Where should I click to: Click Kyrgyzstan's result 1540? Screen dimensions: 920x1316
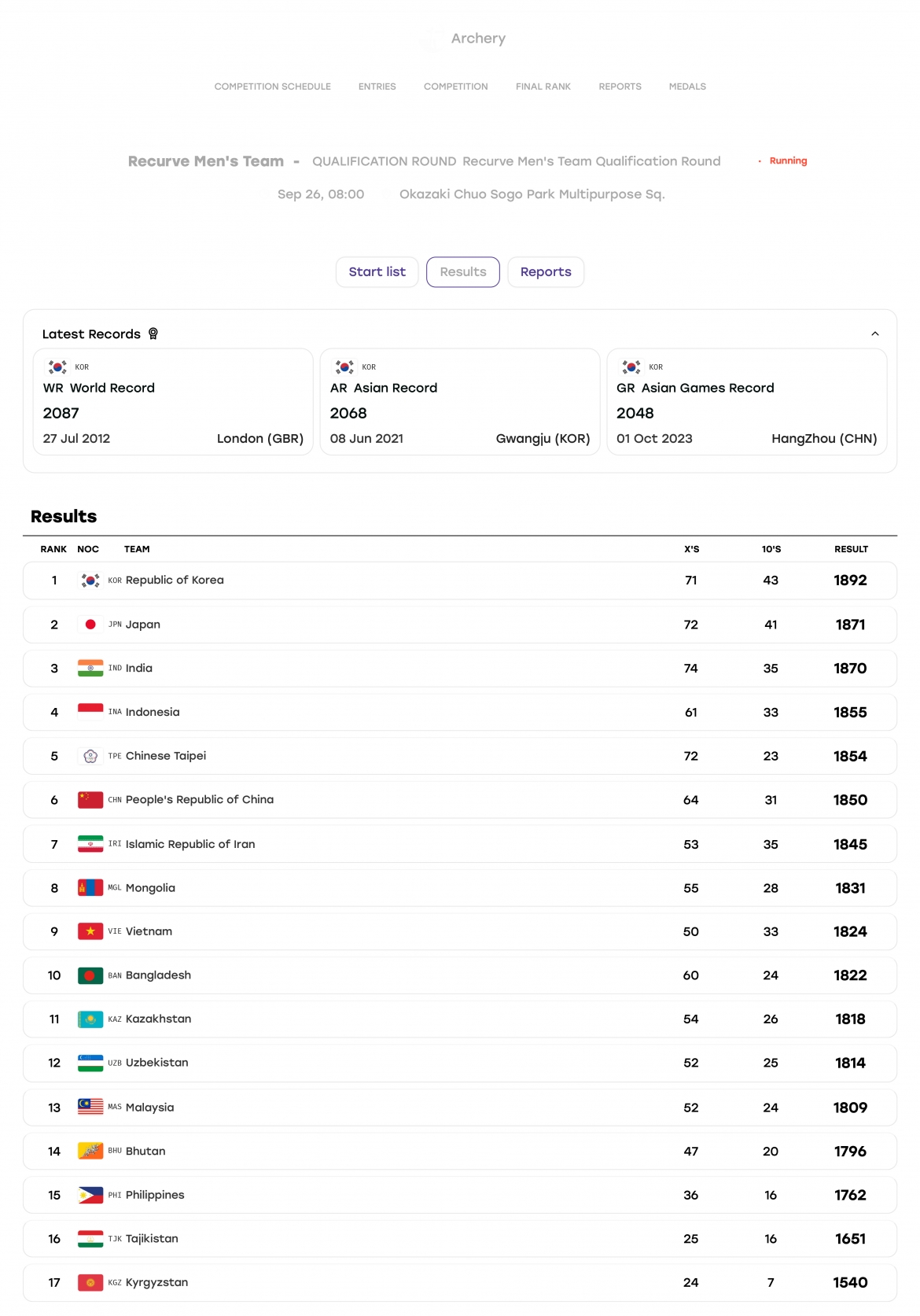(851, 1283)
